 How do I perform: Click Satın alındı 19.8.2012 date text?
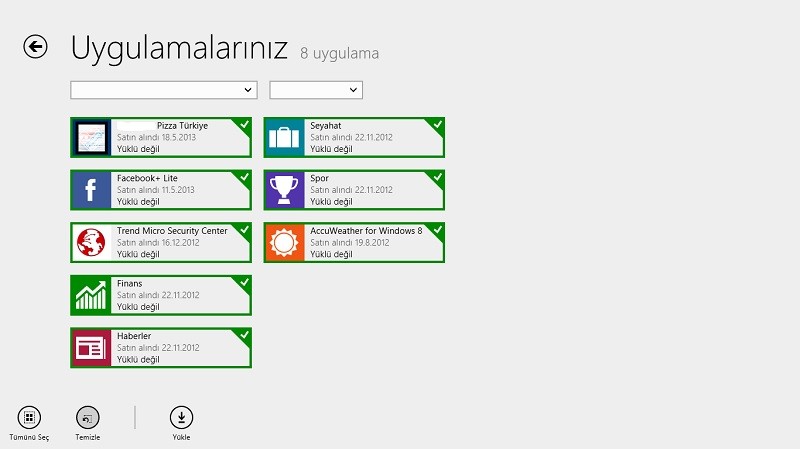pos(349,242)
